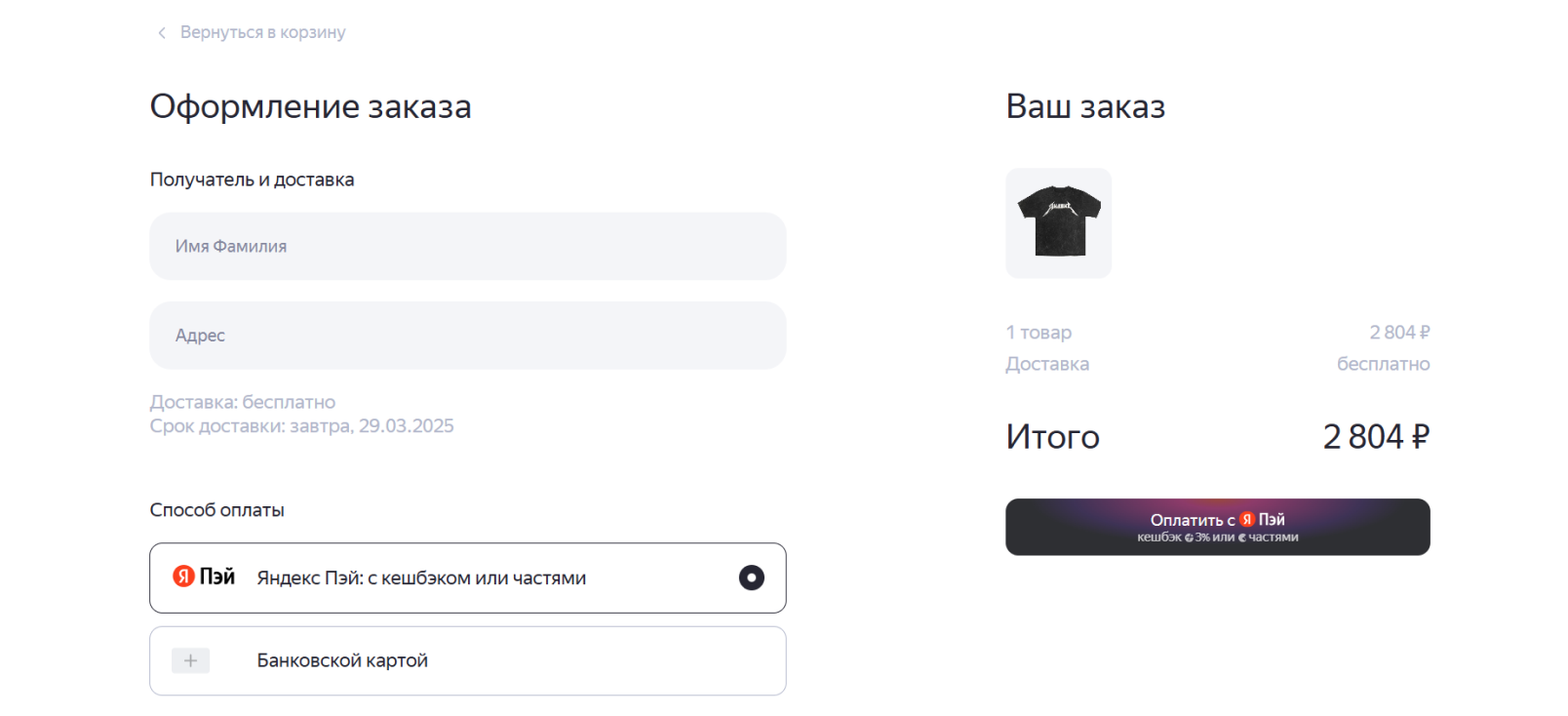Viewport: 1568px width, 716px height.
Task: Click the split icon before "частями"
Action: coord(1241,538)
